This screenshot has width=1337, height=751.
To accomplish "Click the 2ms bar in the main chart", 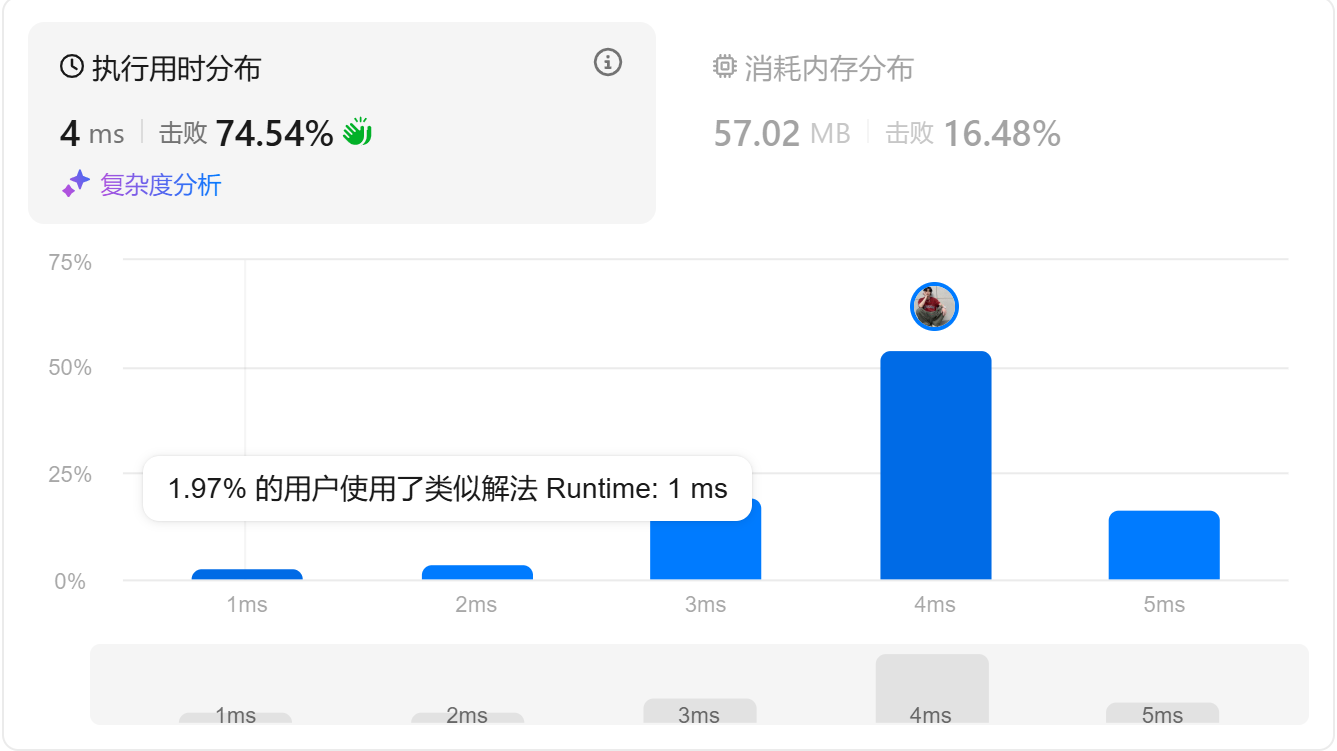I will pyautogui.click(x=477, y=572).
